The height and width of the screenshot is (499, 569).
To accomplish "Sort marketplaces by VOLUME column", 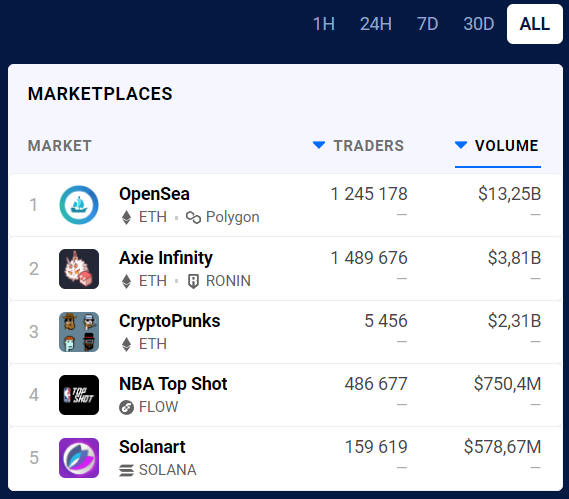I will (498, 146).
